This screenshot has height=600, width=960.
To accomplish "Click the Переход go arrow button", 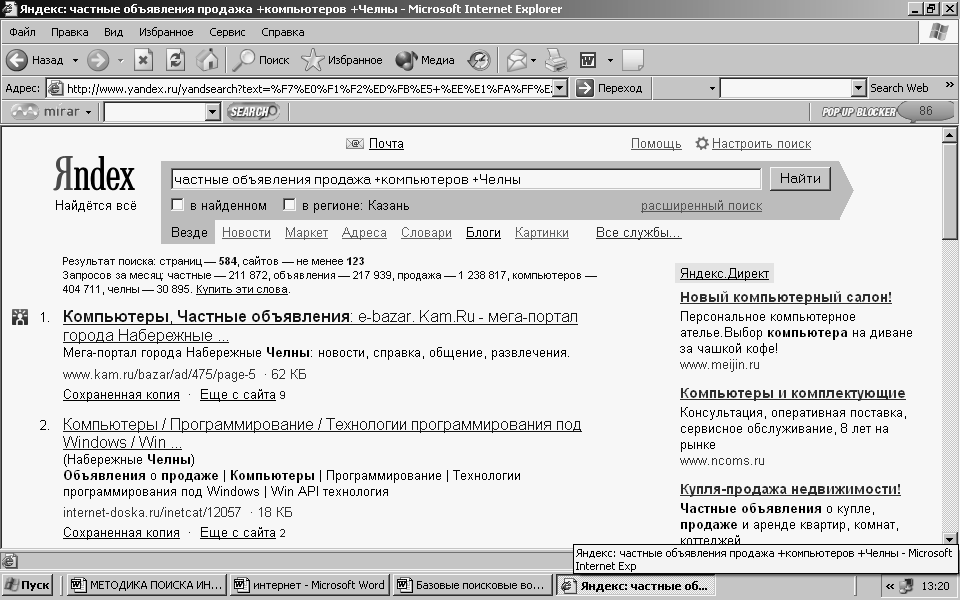I will (x=610, y=88).
